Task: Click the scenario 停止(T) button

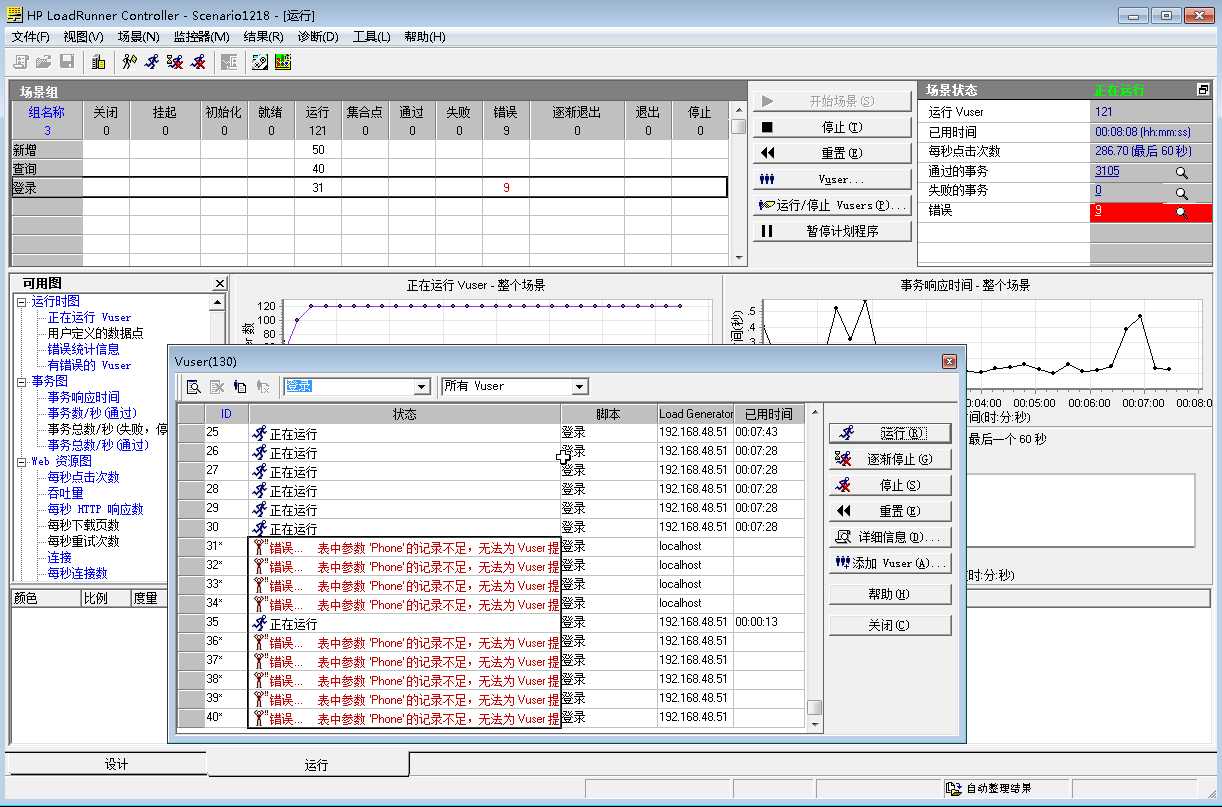Action: (x=832, y=127)
